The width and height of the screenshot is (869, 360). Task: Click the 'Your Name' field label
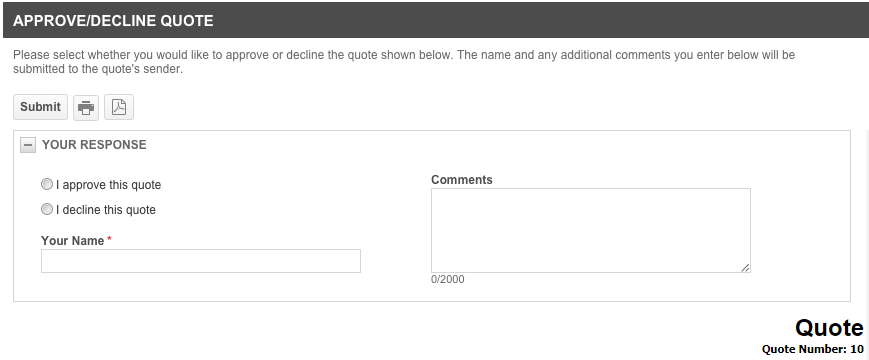pyautogui.click(x=73, y=241)
